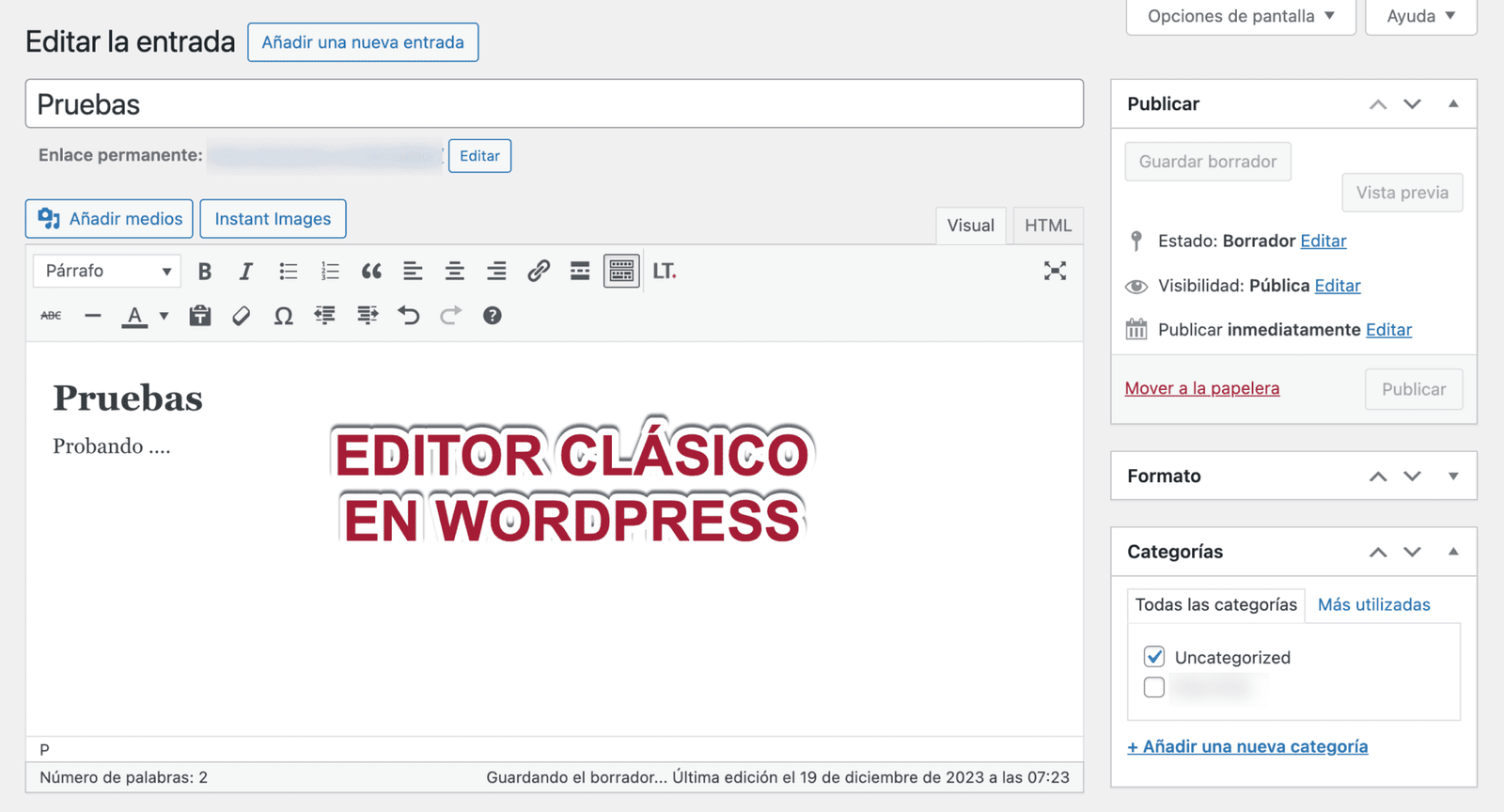This screenshot has height=812, width=1504.
Task: Click Guardar borrador
Action: (x=1208, y=162)
